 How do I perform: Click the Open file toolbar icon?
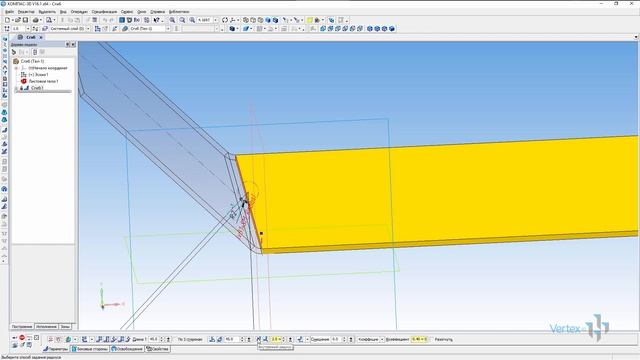[x=18, y=20]
